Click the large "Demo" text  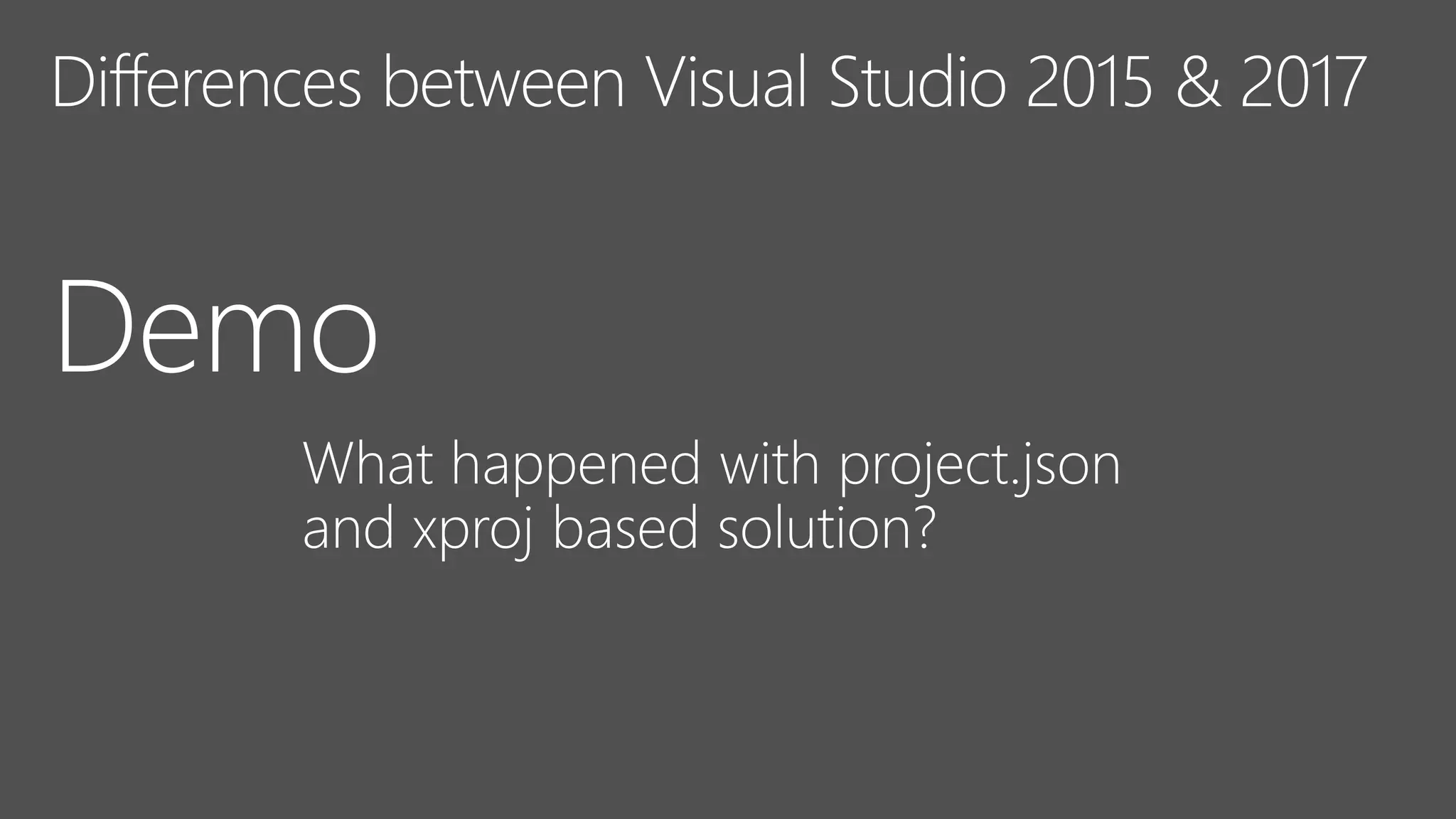217,326
